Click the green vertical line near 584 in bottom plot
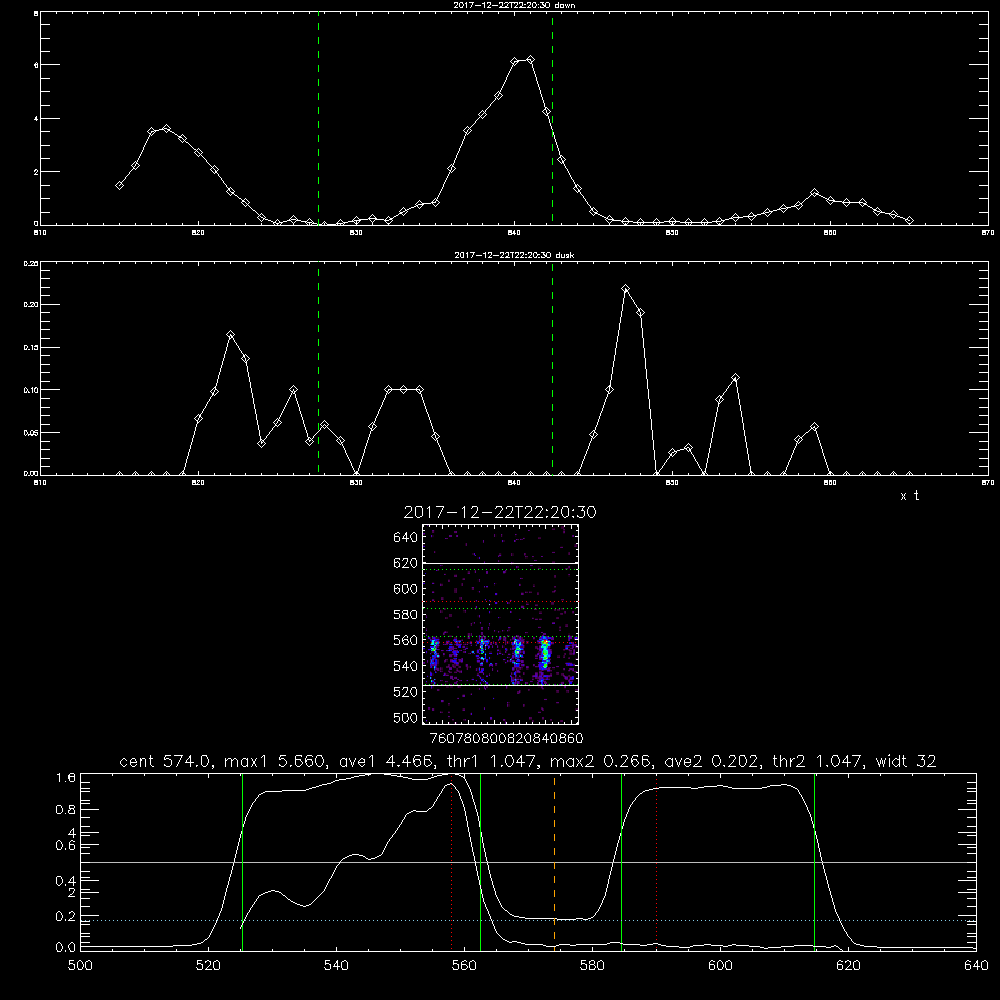 point(621,861)
